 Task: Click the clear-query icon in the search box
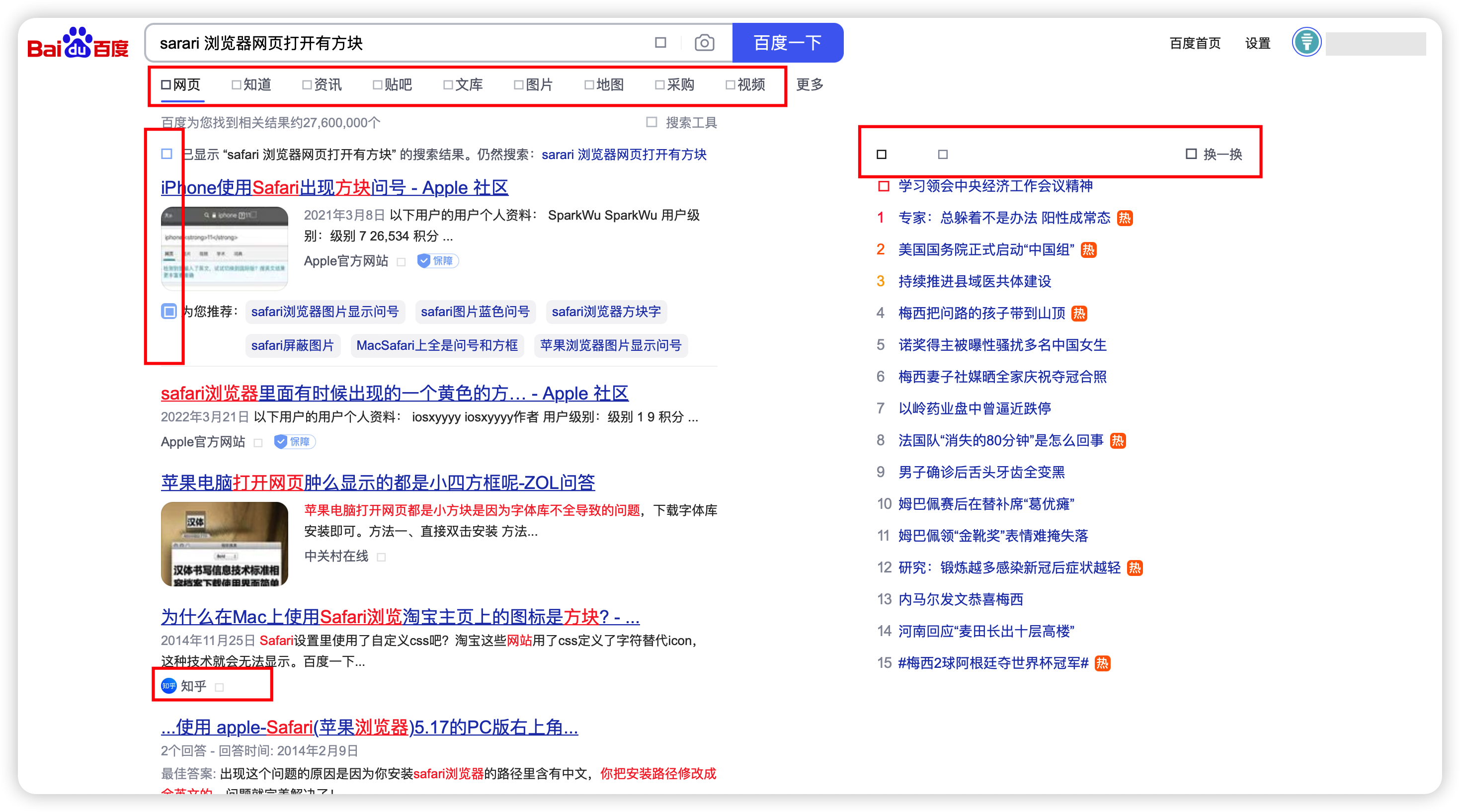tap(660, 43)
